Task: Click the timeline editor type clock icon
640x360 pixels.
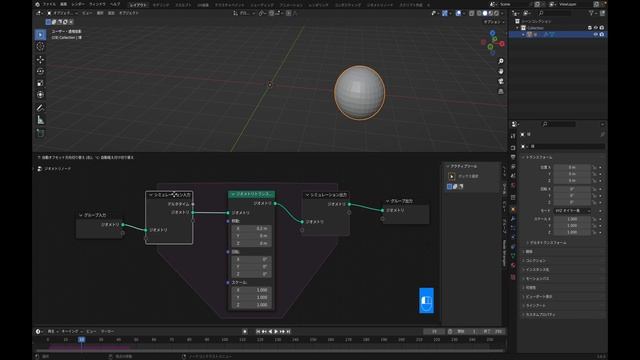Action: coord(38,331)
